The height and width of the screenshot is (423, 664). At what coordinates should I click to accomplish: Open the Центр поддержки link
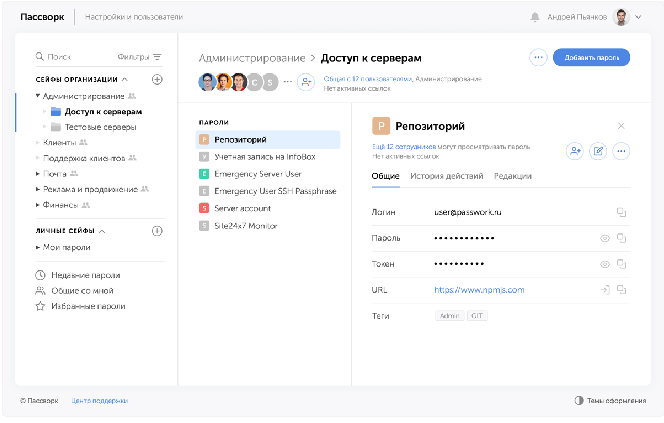click(100, 401)
